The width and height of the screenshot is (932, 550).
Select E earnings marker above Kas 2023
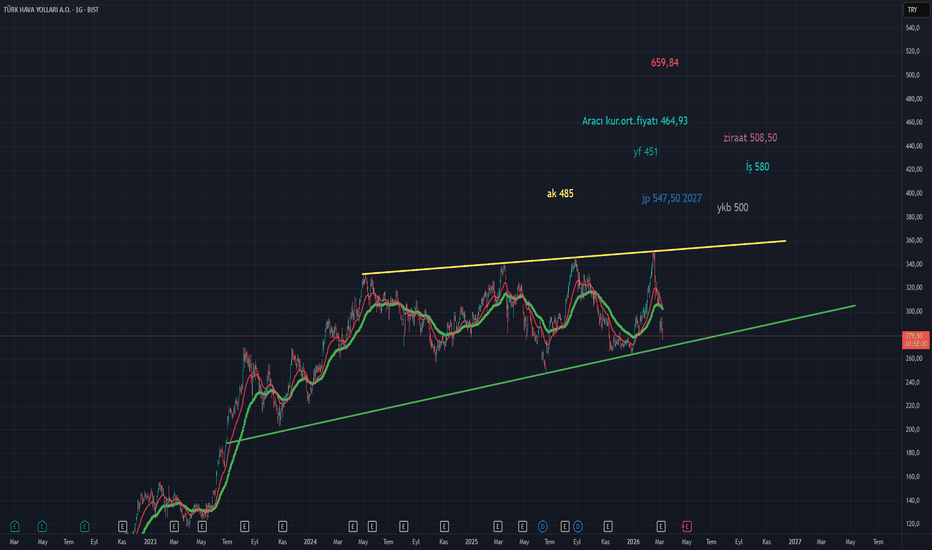[x=282, y=526]
